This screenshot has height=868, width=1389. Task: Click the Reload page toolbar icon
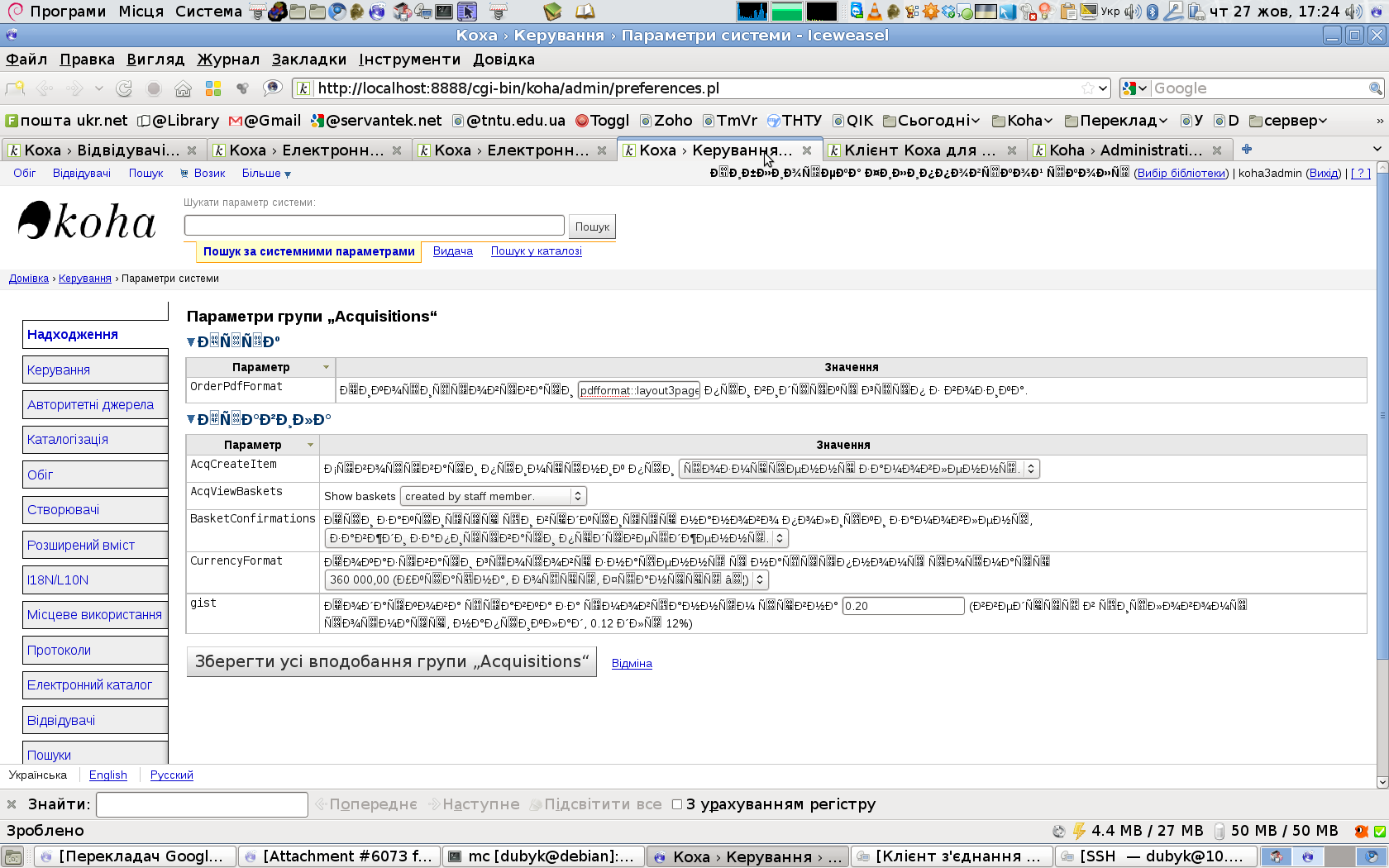click(124, 88)
